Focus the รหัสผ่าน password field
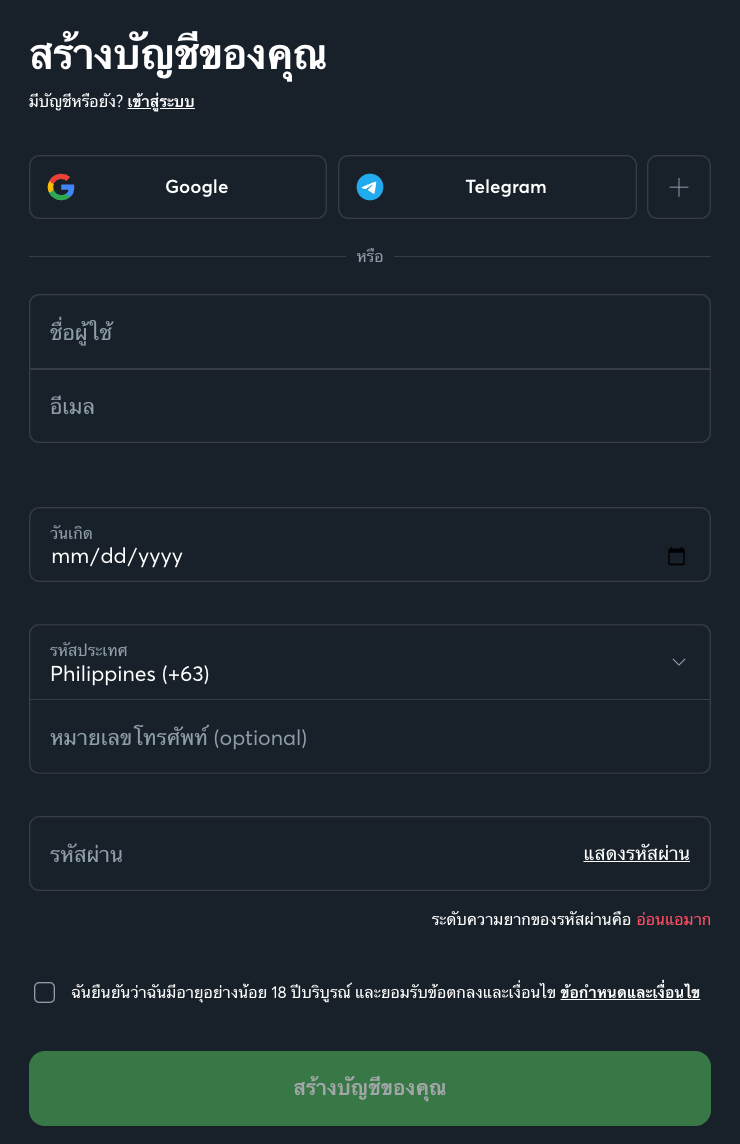740x1144 pixels. point(300,854)
